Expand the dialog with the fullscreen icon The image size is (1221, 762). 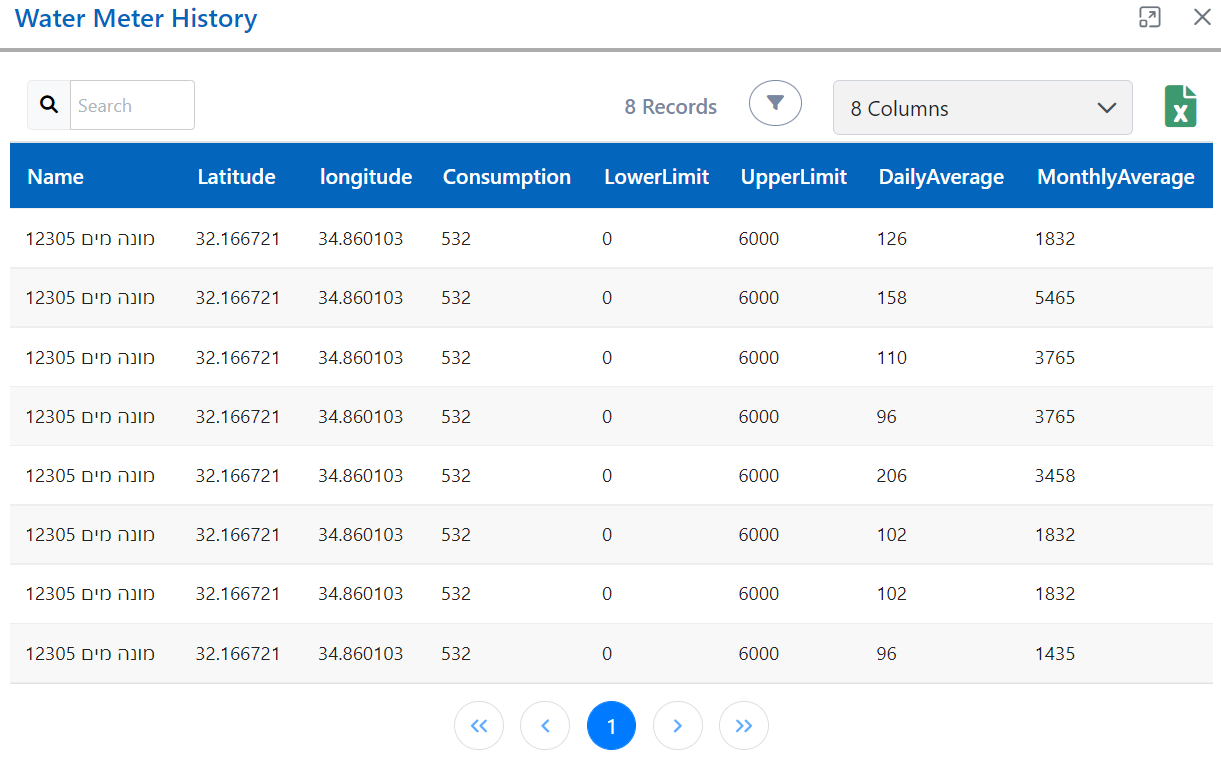pos(1149,17)
